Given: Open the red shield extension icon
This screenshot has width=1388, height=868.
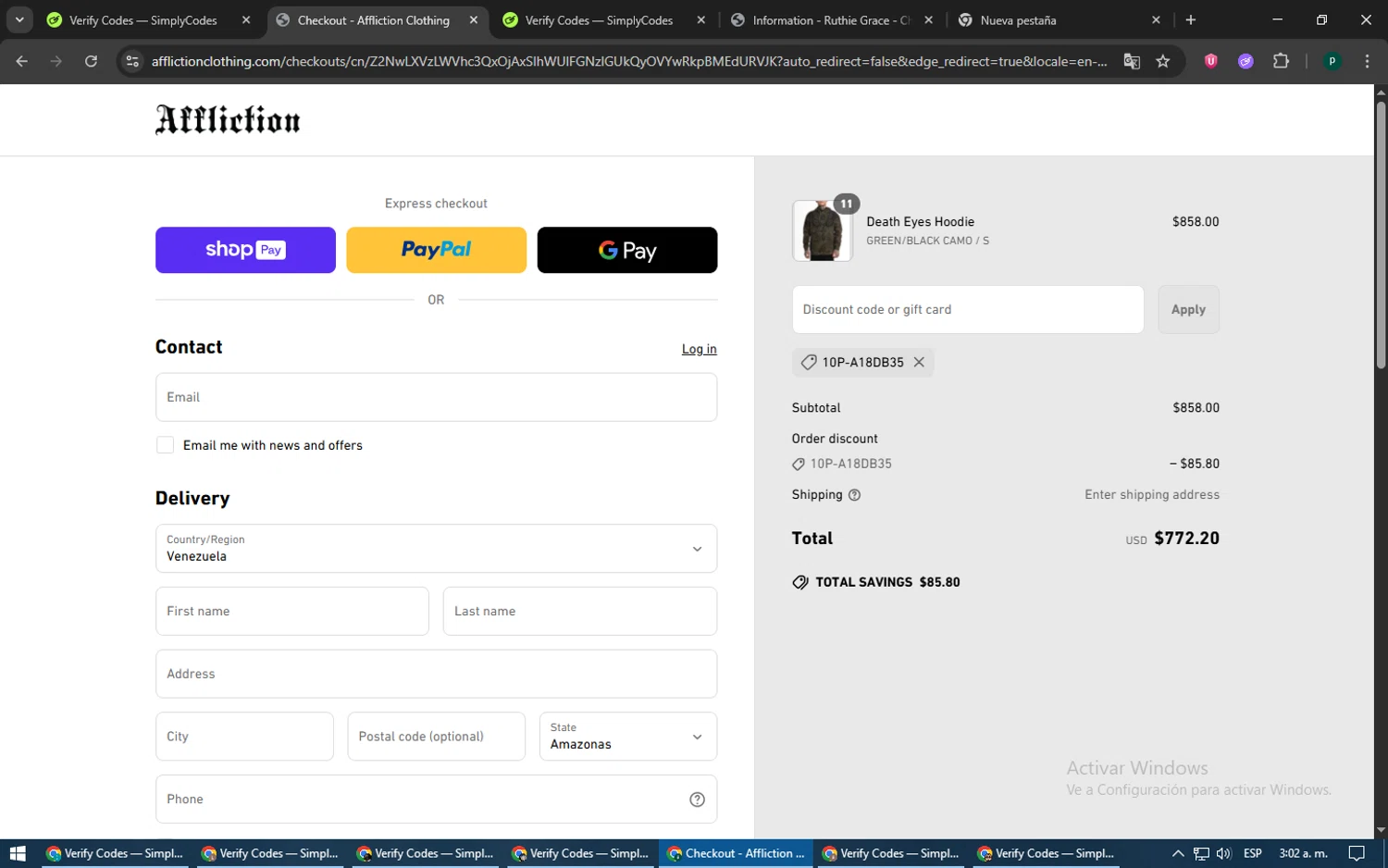Looking at the screenshot, I should [1210, 61].
